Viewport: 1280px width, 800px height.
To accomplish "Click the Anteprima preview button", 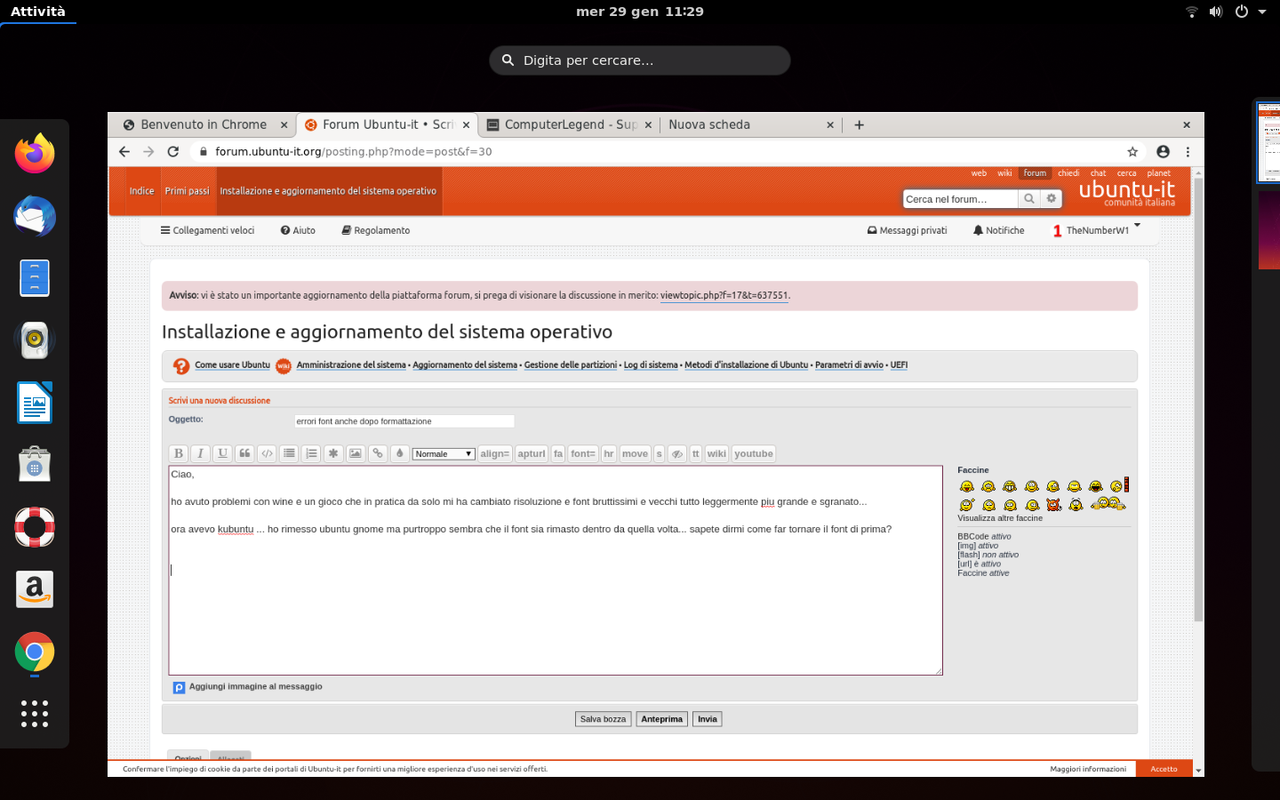I will coord(662,719).
